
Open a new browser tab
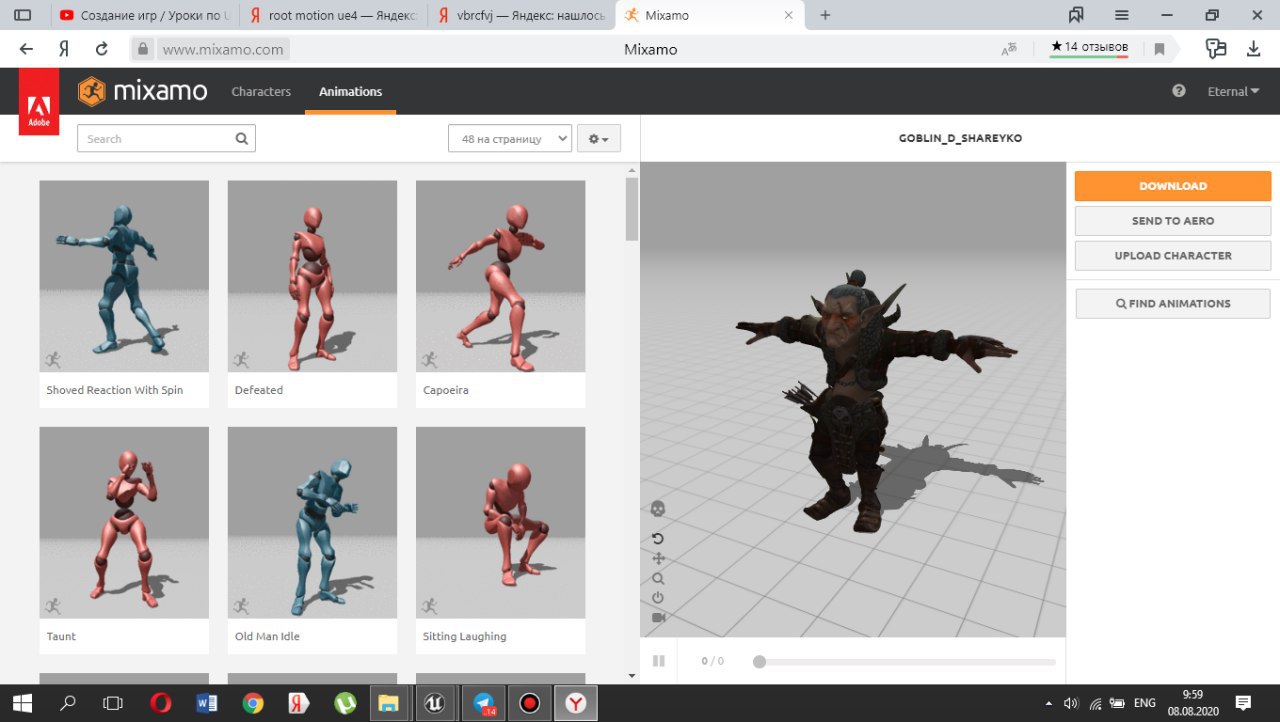coord(825,15)
